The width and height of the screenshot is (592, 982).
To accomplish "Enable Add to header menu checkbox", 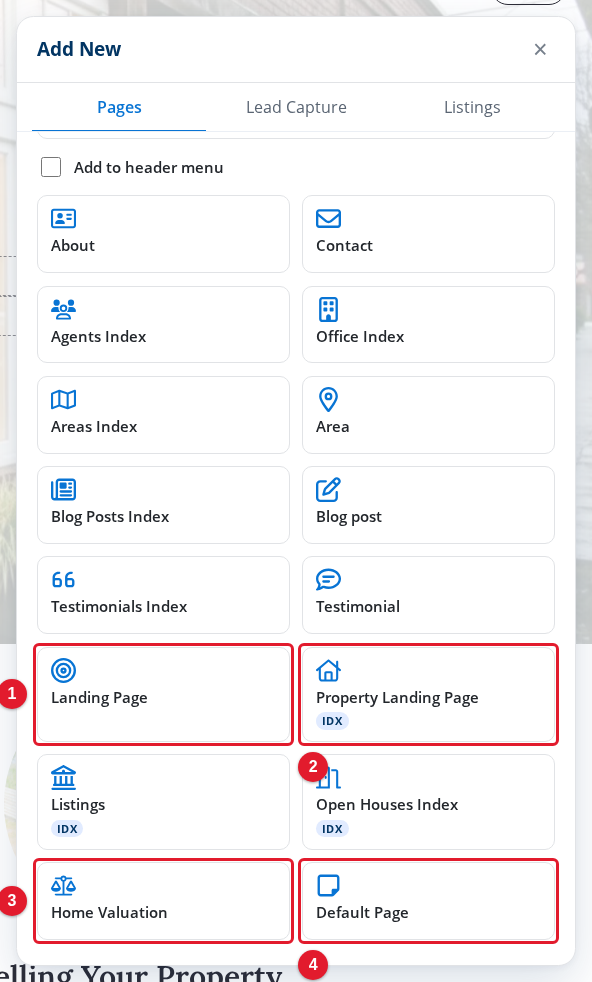I will tap(51, 167).
